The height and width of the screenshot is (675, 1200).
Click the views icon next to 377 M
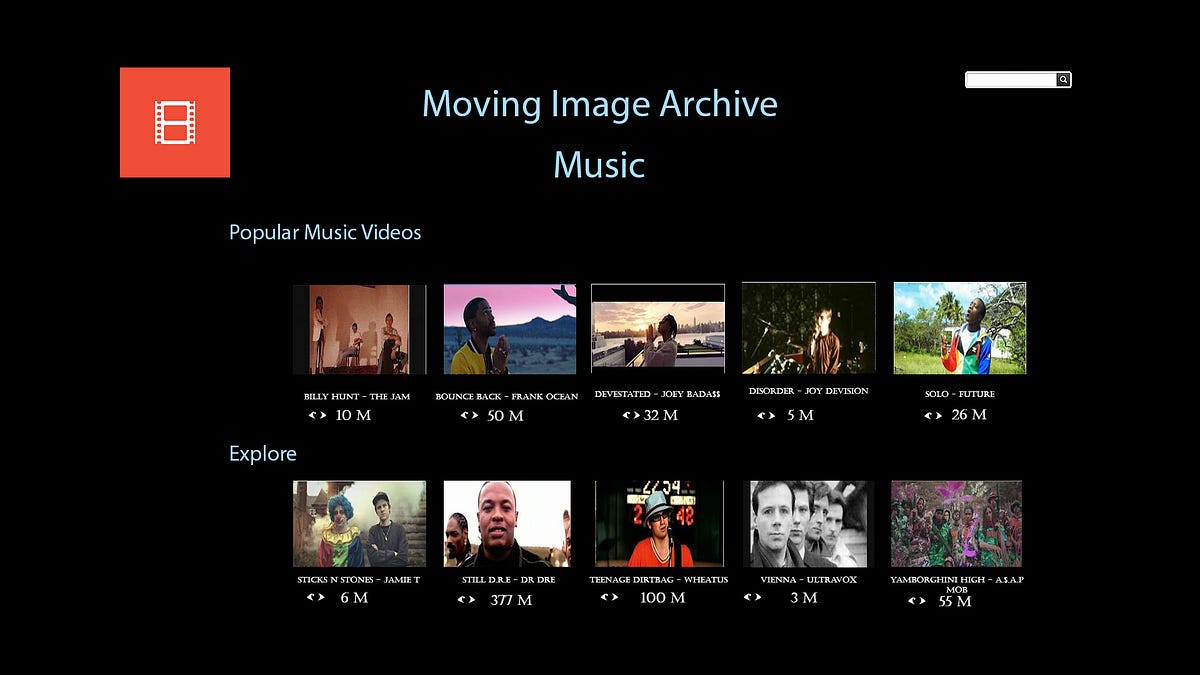(x=467, y=600)
